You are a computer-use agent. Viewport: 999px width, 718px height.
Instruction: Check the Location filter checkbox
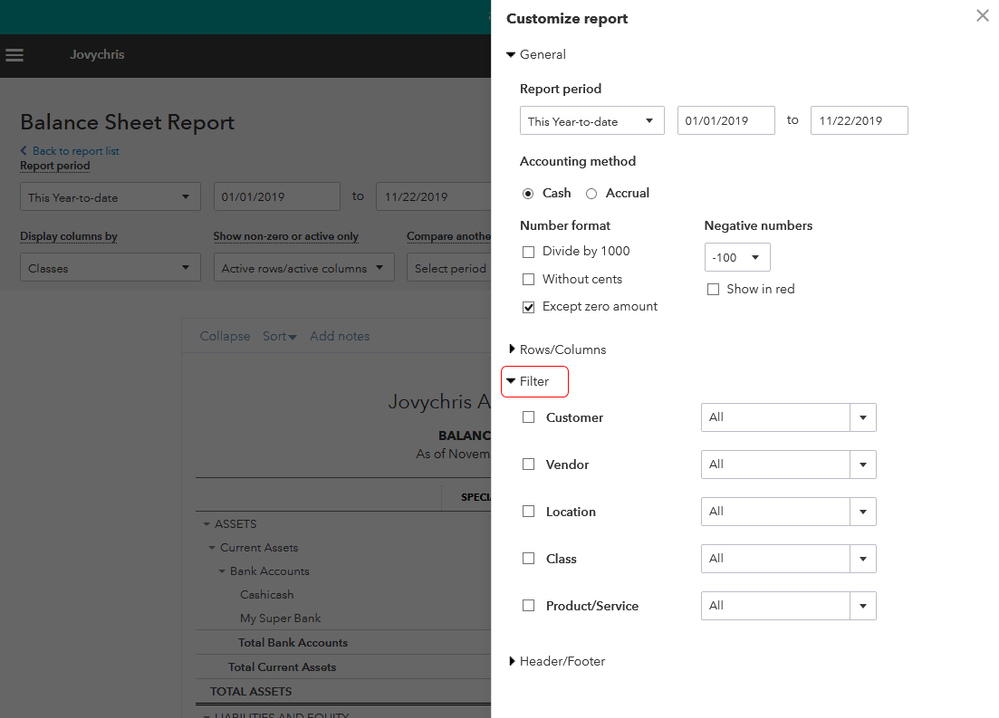528,512
